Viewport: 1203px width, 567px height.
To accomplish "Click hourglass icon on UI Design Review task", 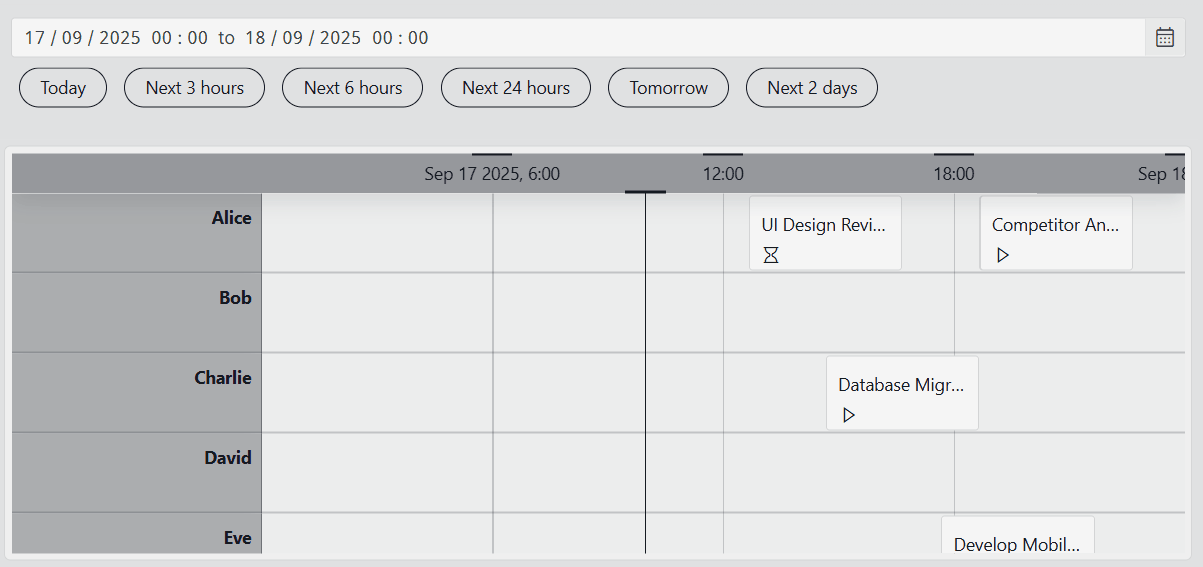I will [771, 255].
